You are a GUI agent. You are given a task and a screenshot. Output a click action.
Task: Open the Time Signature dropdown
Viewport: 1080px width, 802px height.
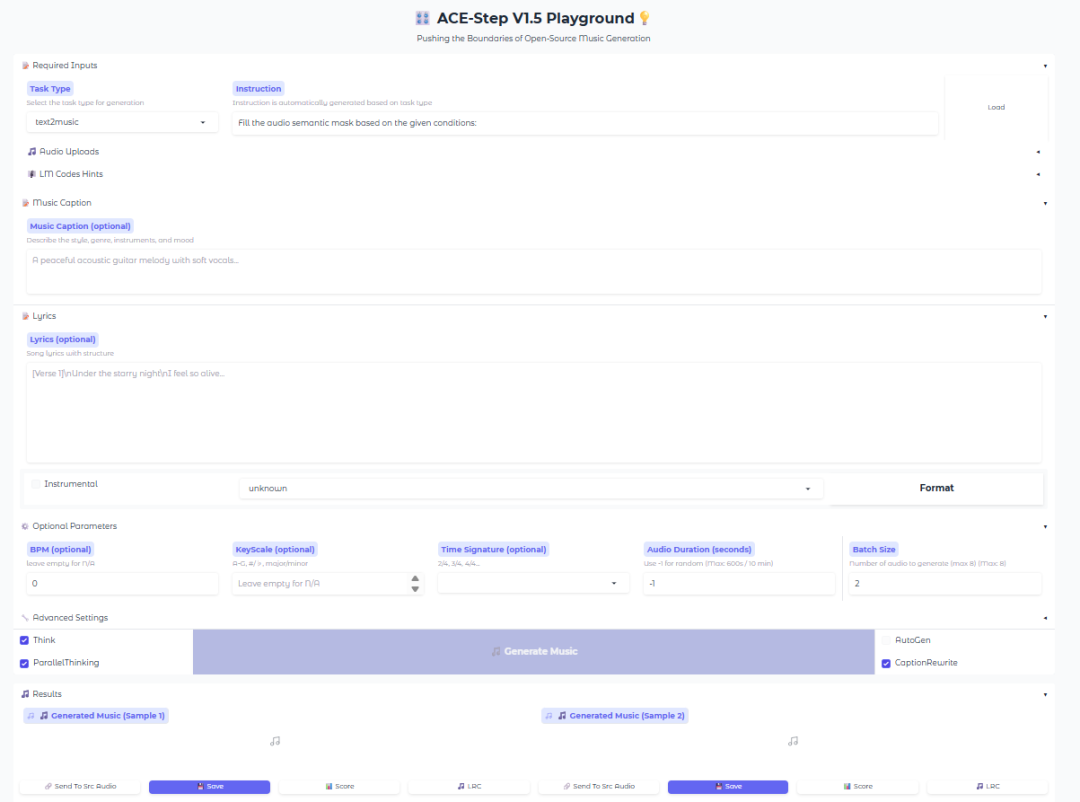point(530,583)
